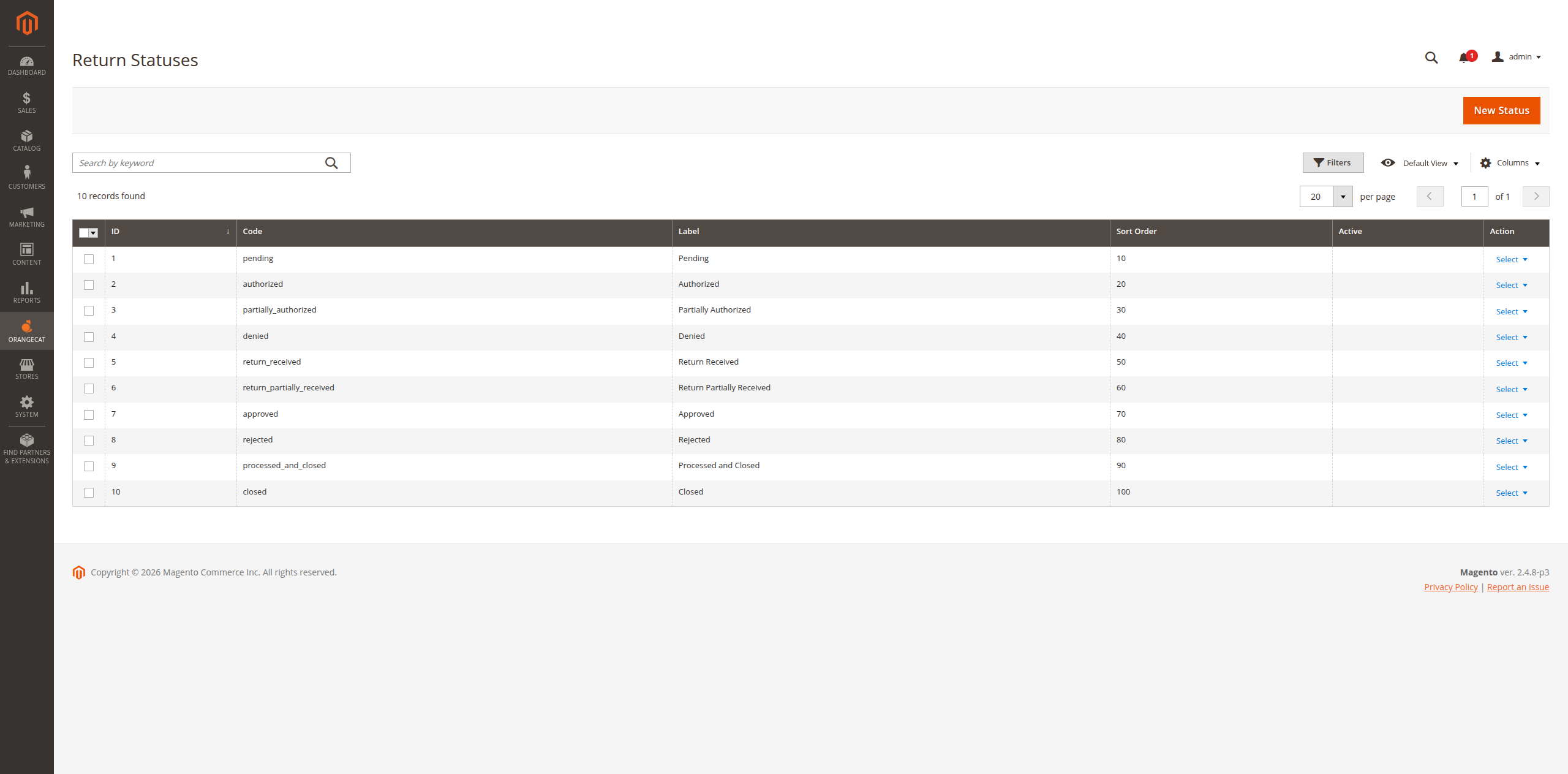
Task: Expand the per page count dropdown
Action: pyautogui.click(x=1343, y=197)
